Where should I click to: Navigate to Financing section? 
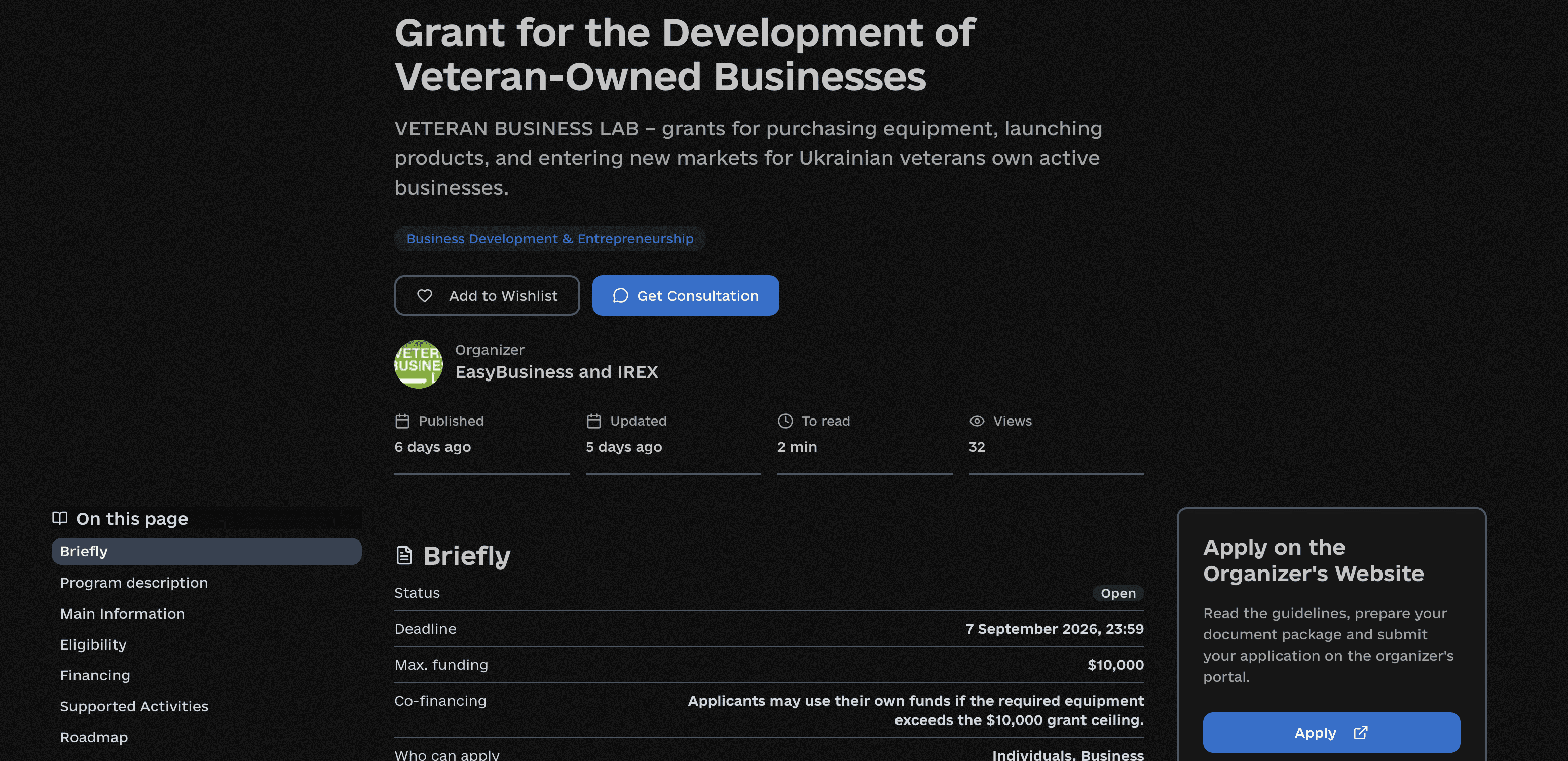pos(95,675)
